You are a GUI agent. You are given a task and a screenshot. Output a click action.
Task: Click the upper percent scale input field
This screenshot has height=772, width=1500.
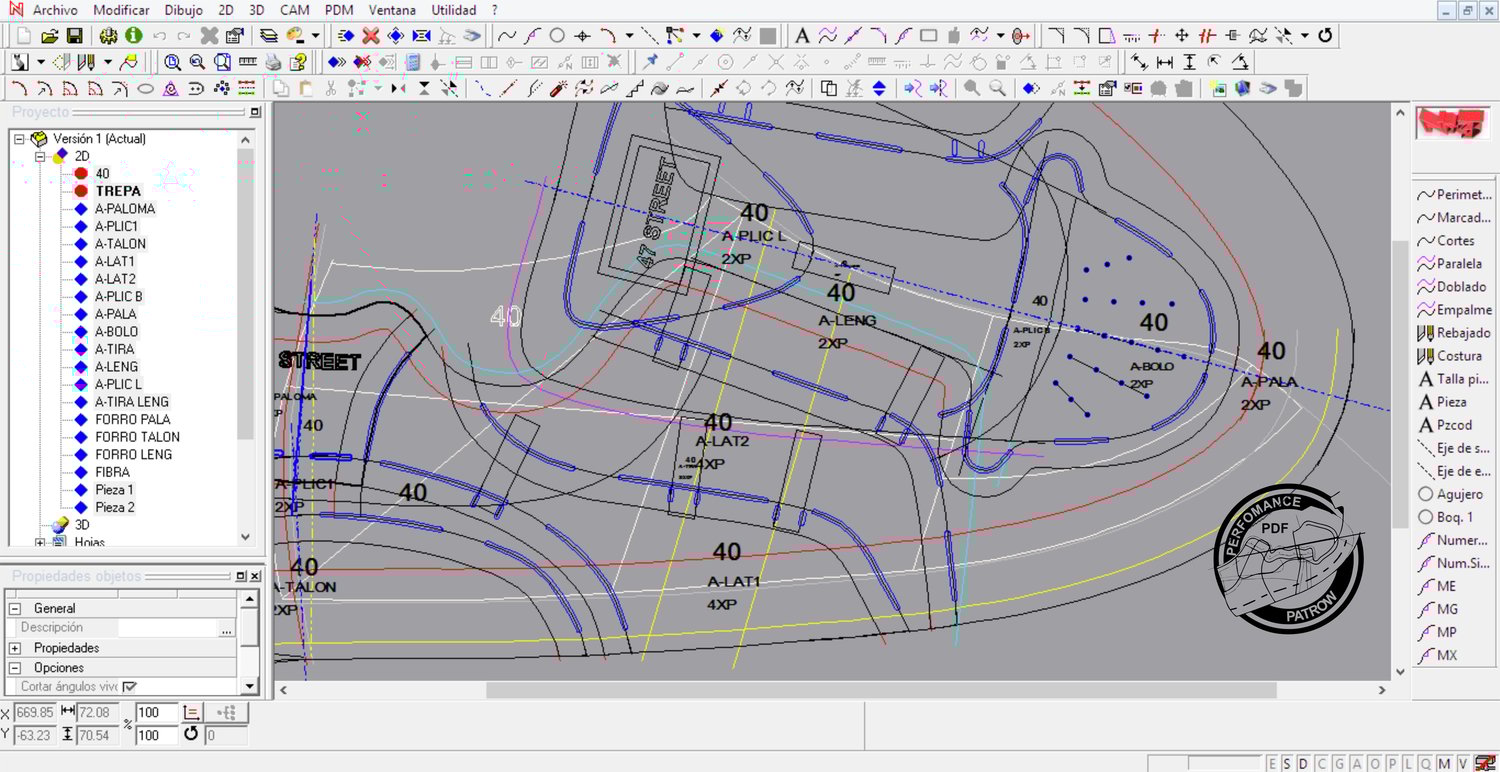tap(156, 712)
